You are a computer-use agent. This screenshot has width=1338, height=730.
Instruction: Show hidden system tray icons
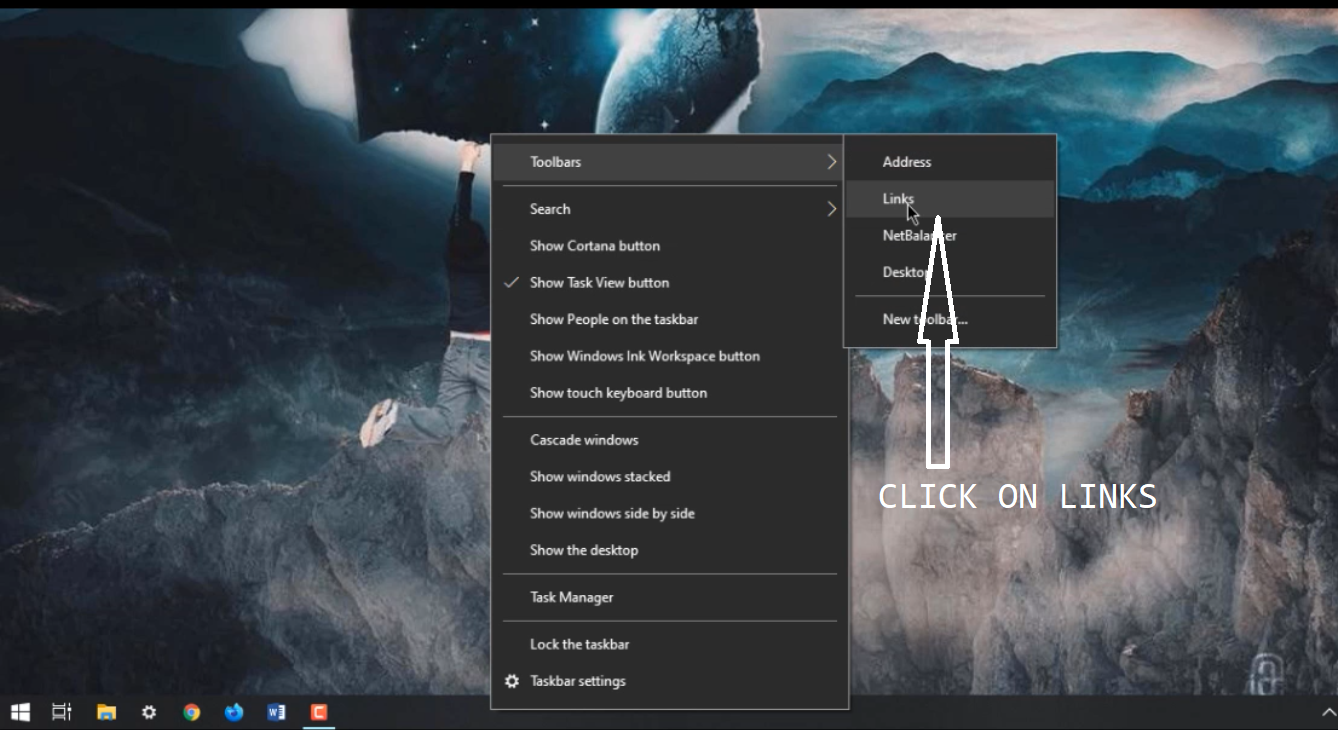pyautogui.click(x=1328, y=712)
